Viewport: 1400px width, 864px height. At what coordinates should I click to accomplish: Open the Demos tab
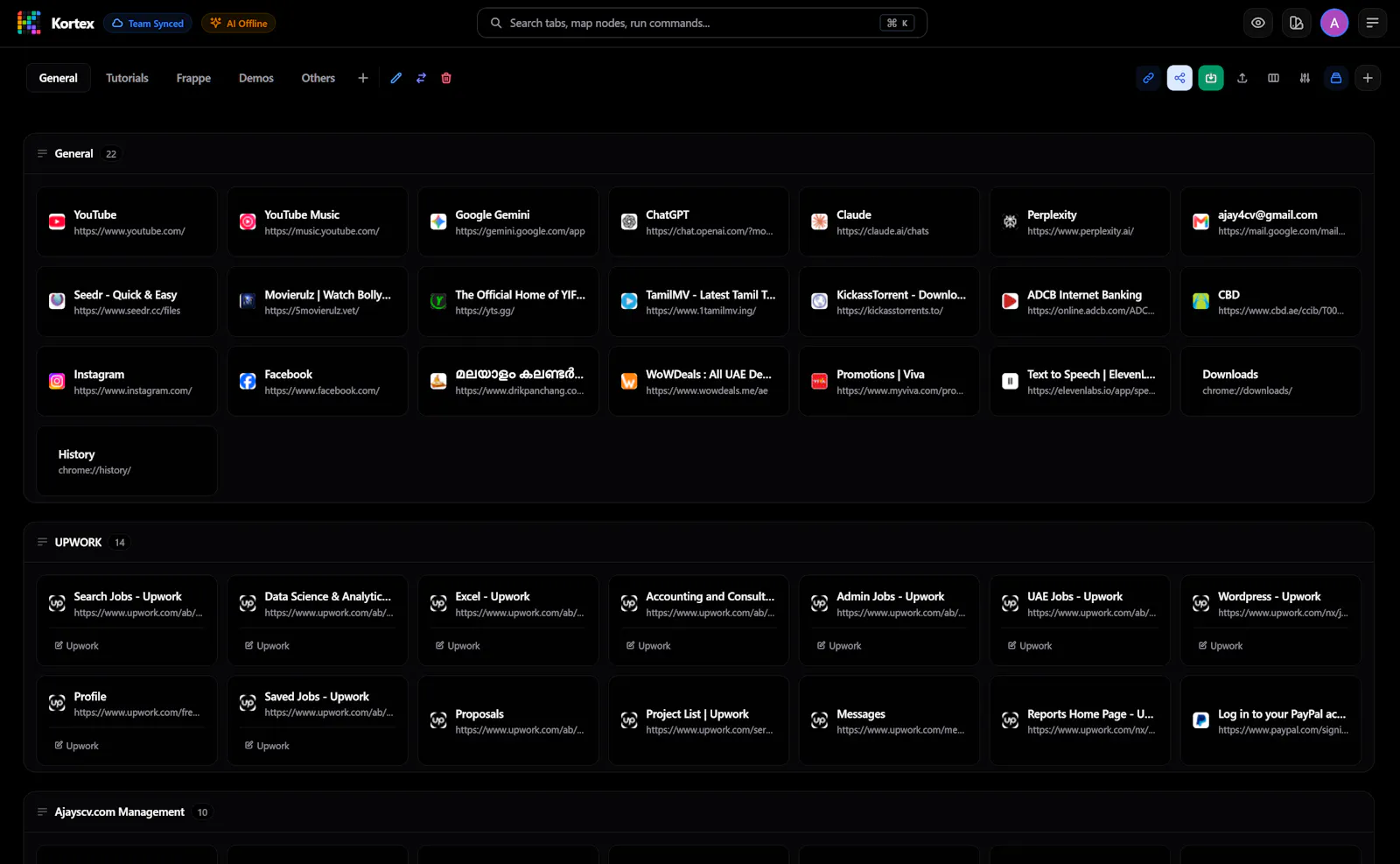(256, 78)
